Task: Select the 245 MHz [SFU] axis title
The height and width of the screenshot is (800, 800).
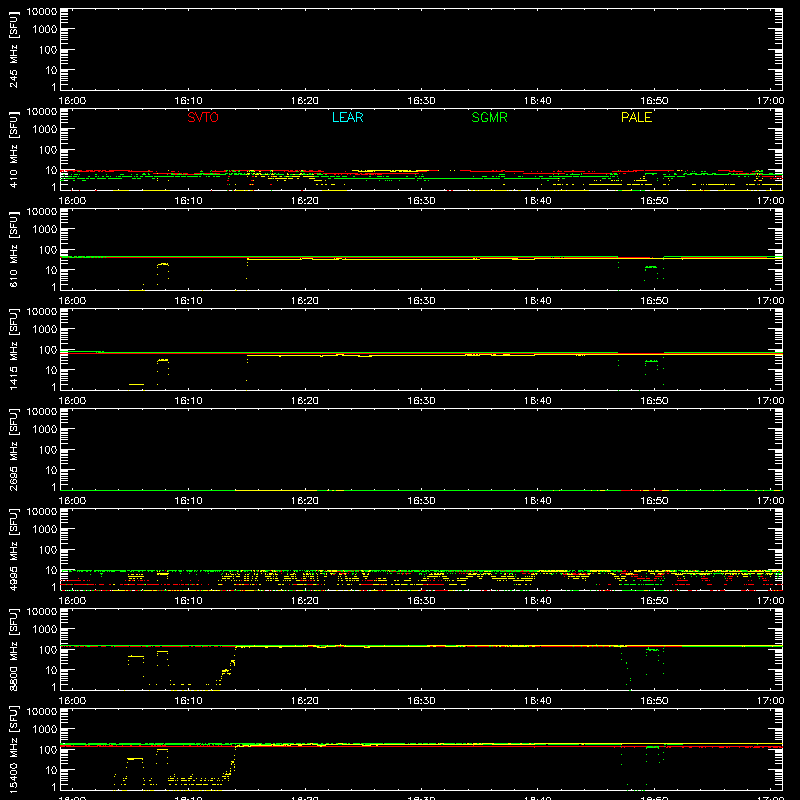Action: point(14,49)
